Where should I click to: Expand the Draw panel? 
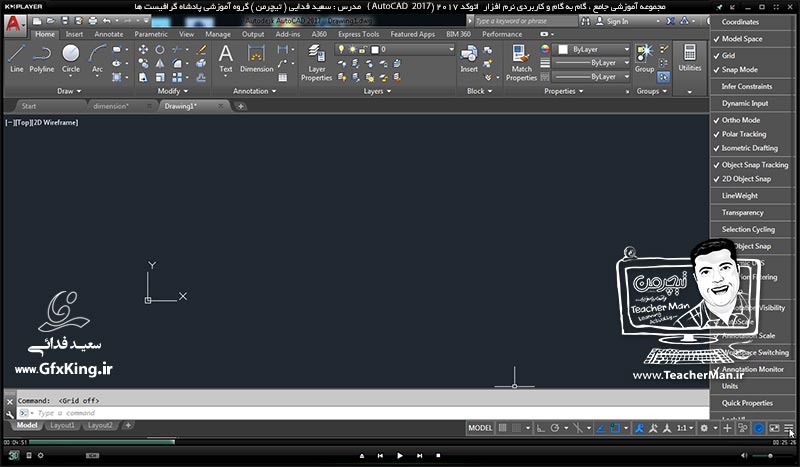(69, 91)
